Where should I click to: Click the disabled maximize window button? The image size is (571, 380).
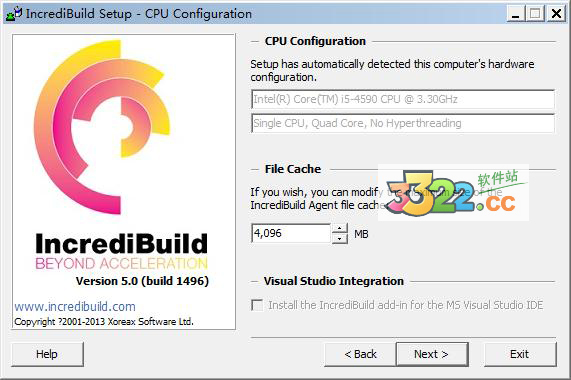point(535,14)
